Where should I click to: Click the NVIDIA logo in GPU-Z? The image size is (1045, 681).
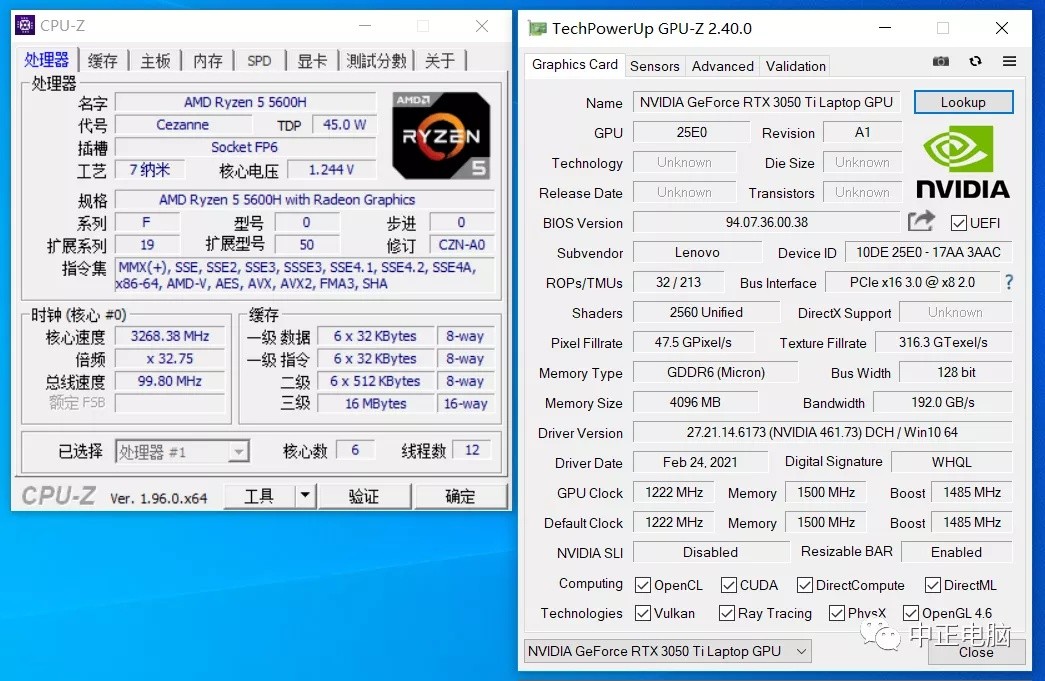click(962, 163)
